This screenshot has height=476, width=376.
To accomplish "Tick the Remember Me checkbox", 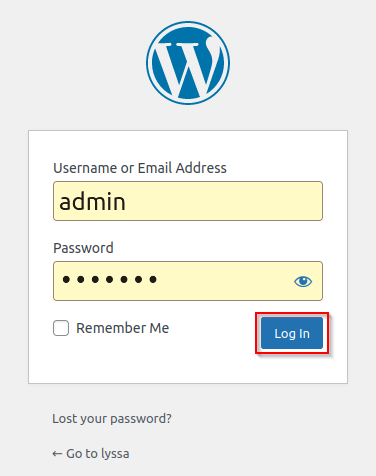I will point(61,328).
